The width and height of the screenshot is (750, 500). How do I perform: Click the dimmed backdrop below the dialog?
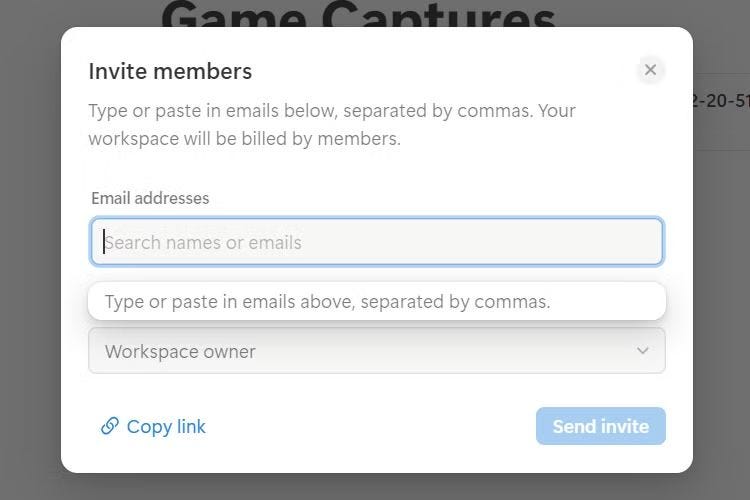(376, 487)
